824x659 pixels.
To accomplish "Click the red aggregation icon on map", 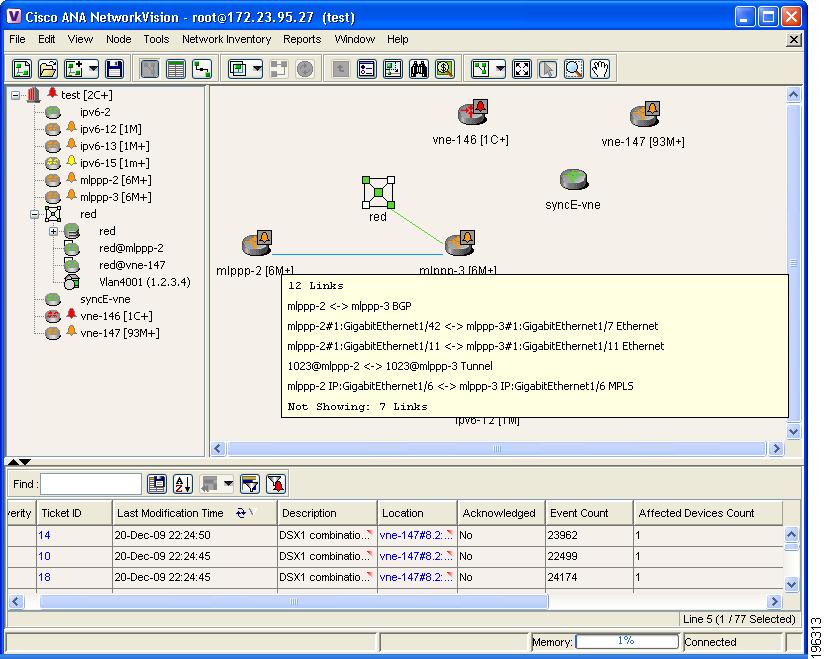I will tap(378, 192).
